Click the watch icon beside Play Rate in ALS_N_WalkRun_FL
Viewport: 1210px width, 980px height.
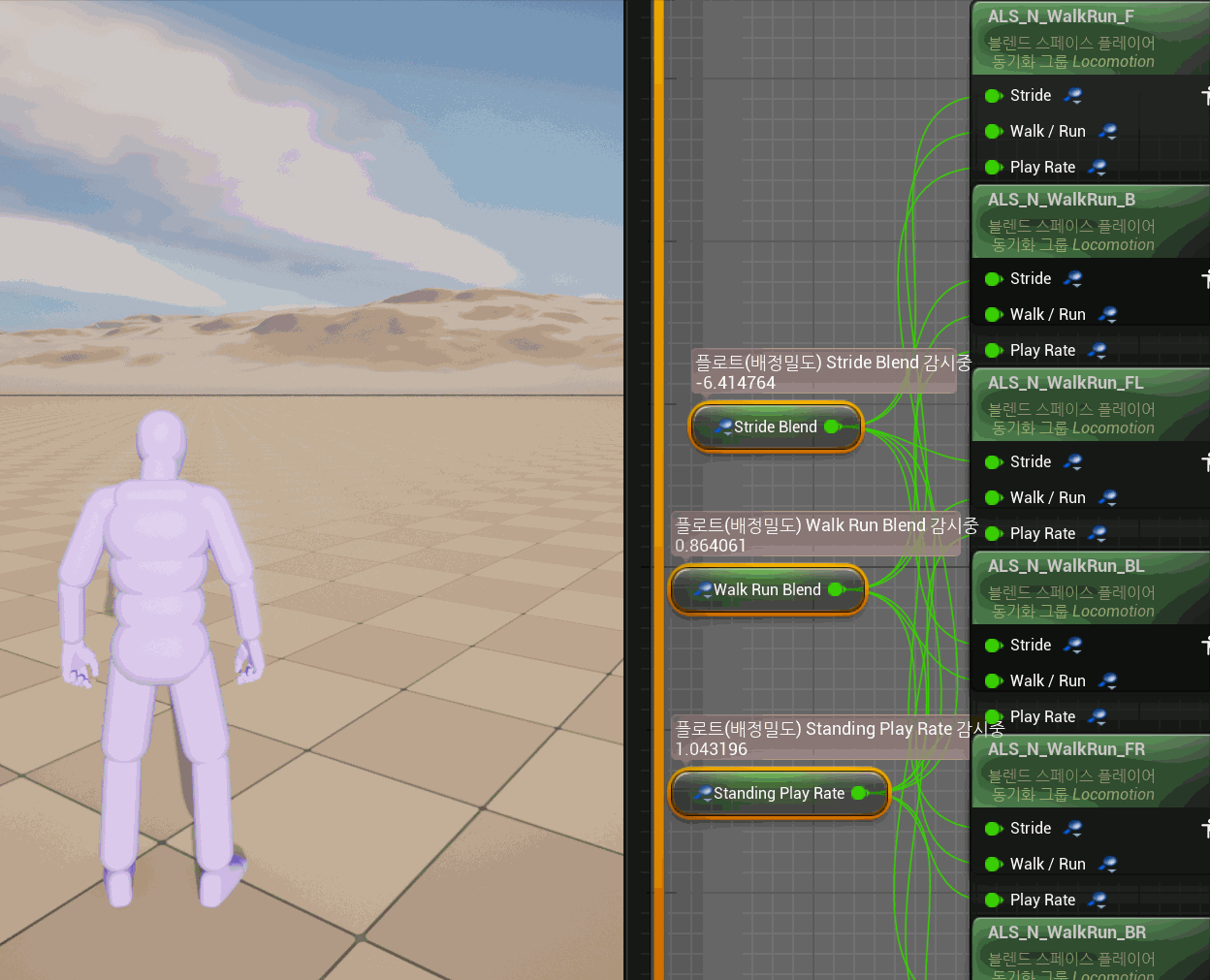(x=1097, y=533)
